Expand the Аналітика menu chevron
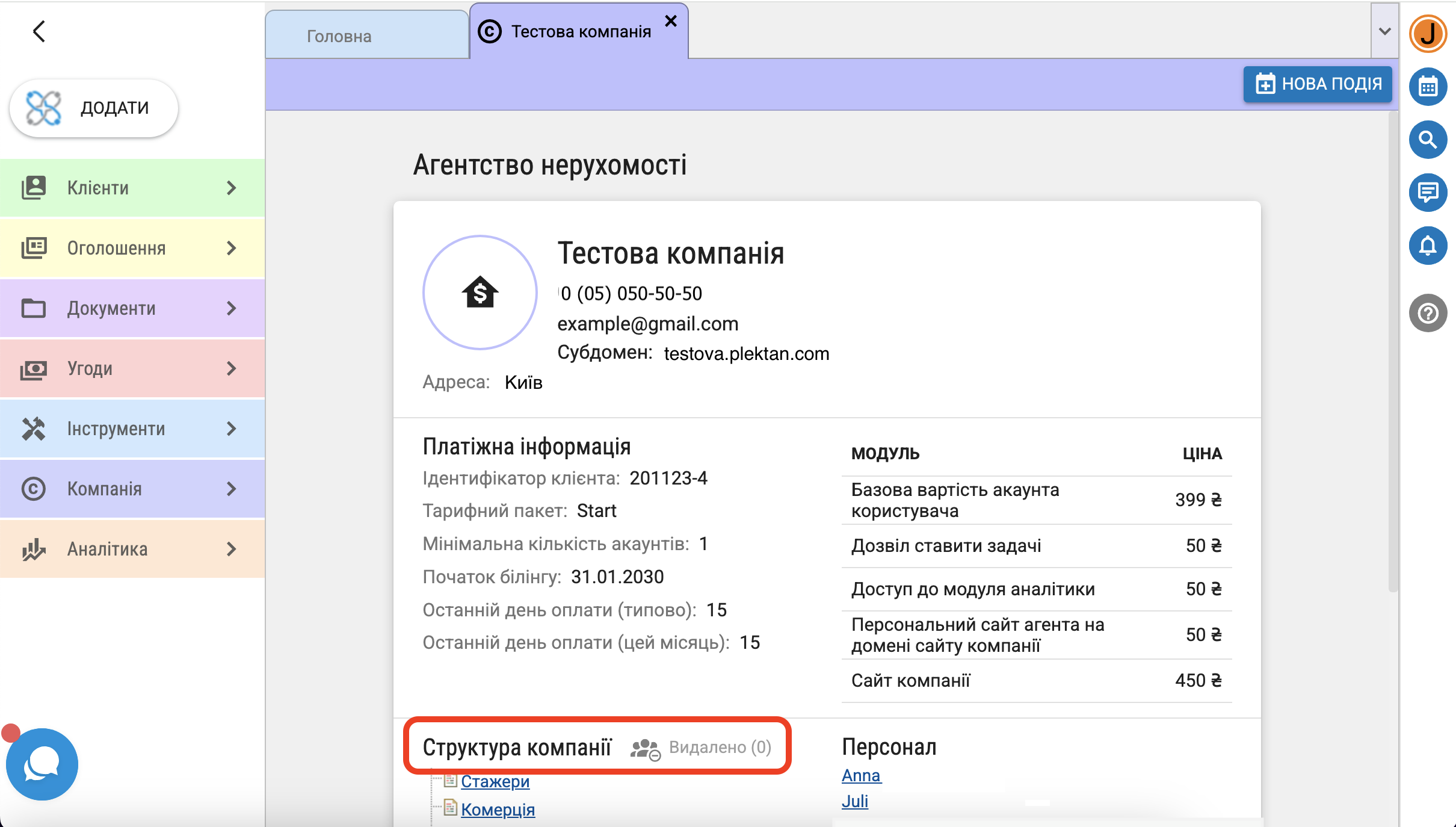 coord(232,549)
